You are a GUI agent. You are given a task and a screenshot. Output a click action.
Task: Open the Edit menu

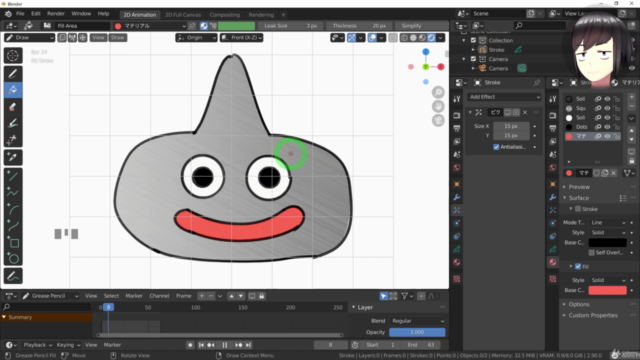tap(36, 13)
